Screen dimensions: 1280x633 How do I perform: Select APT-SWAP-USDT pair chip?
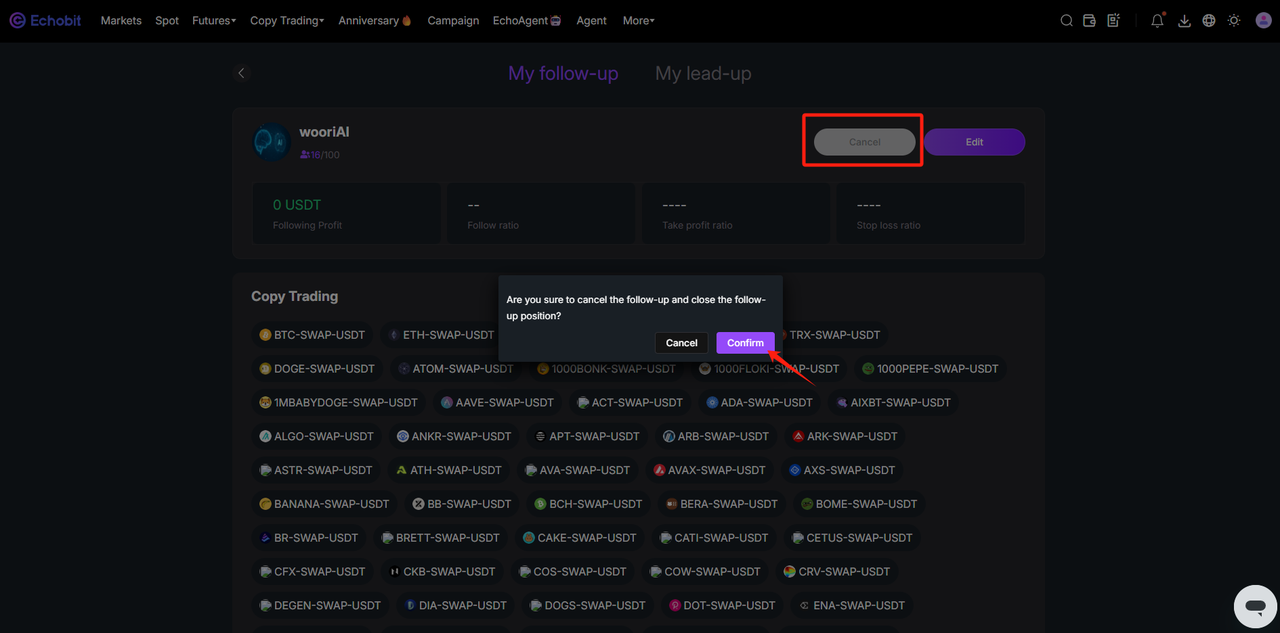587,436
